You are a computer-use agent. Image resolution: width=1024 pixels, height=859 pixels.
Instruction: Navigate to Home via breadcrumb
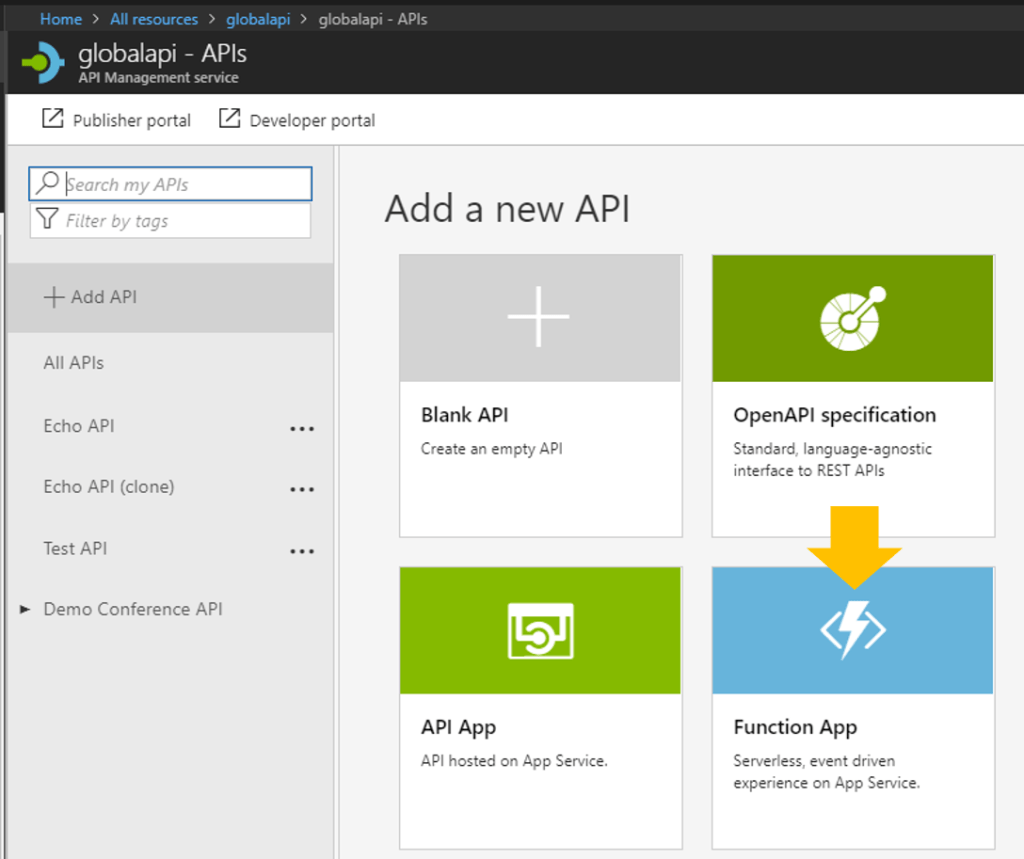(x=61, y=18)
